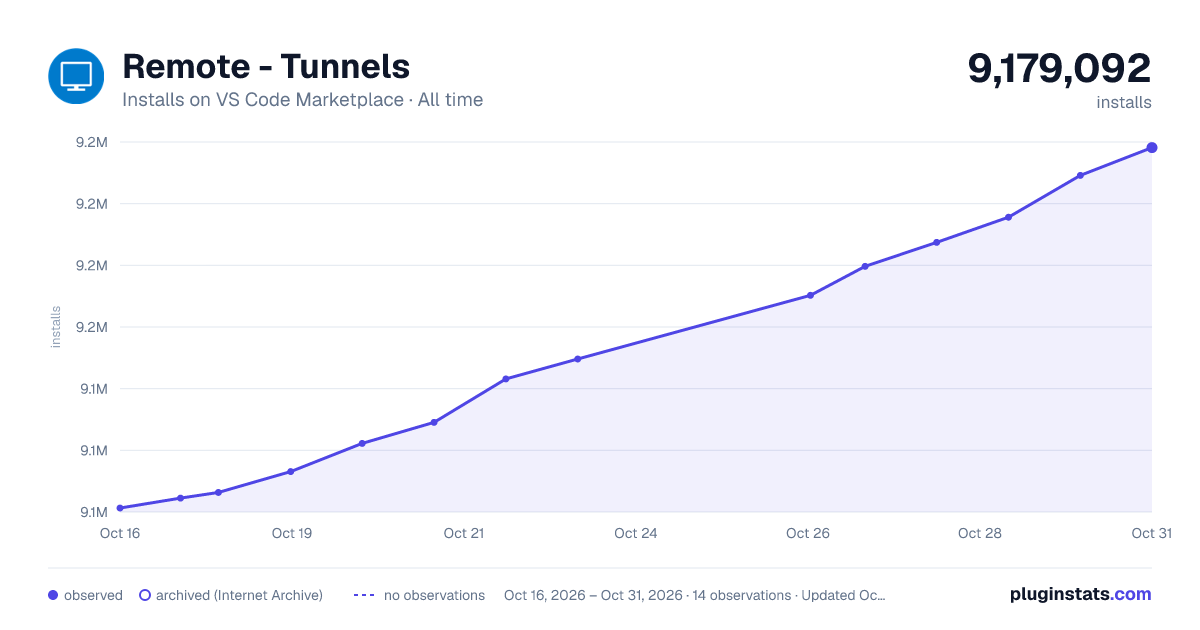Open the pluginstats.com link

(1081, 594)
